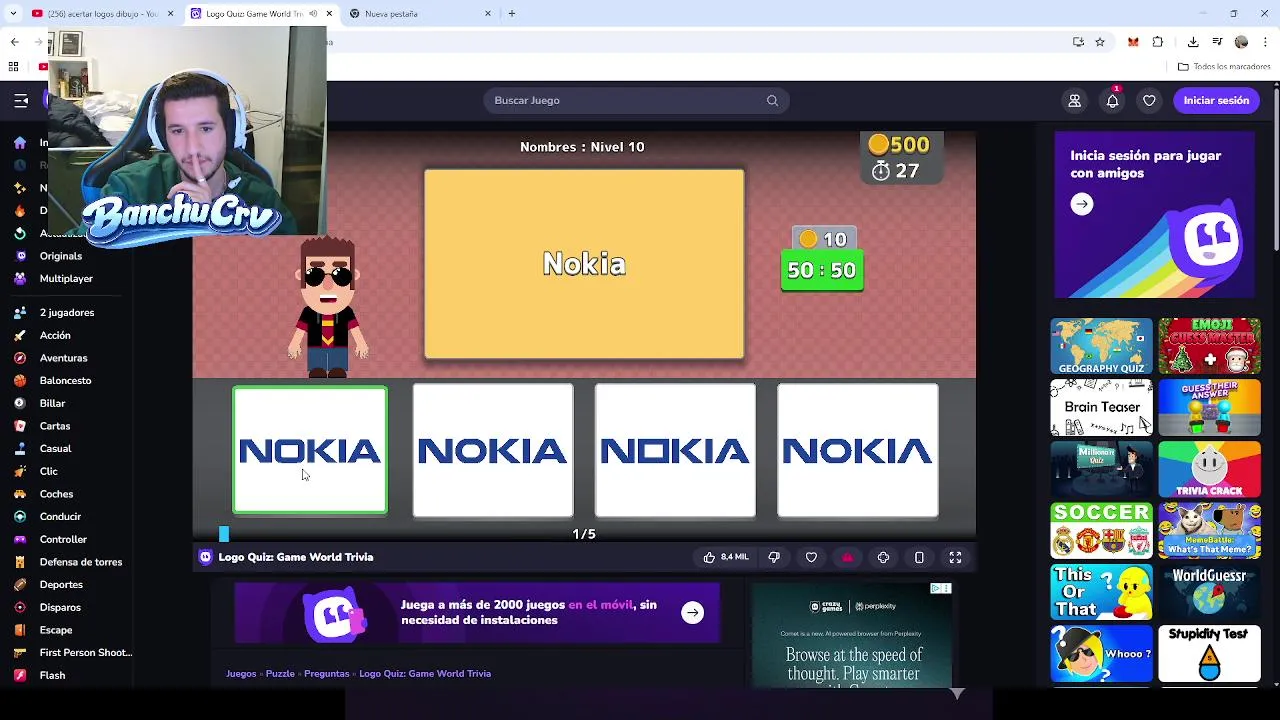Open Coches category
The height and width of the screenshot is (720, 1280).
pos(56,494)
